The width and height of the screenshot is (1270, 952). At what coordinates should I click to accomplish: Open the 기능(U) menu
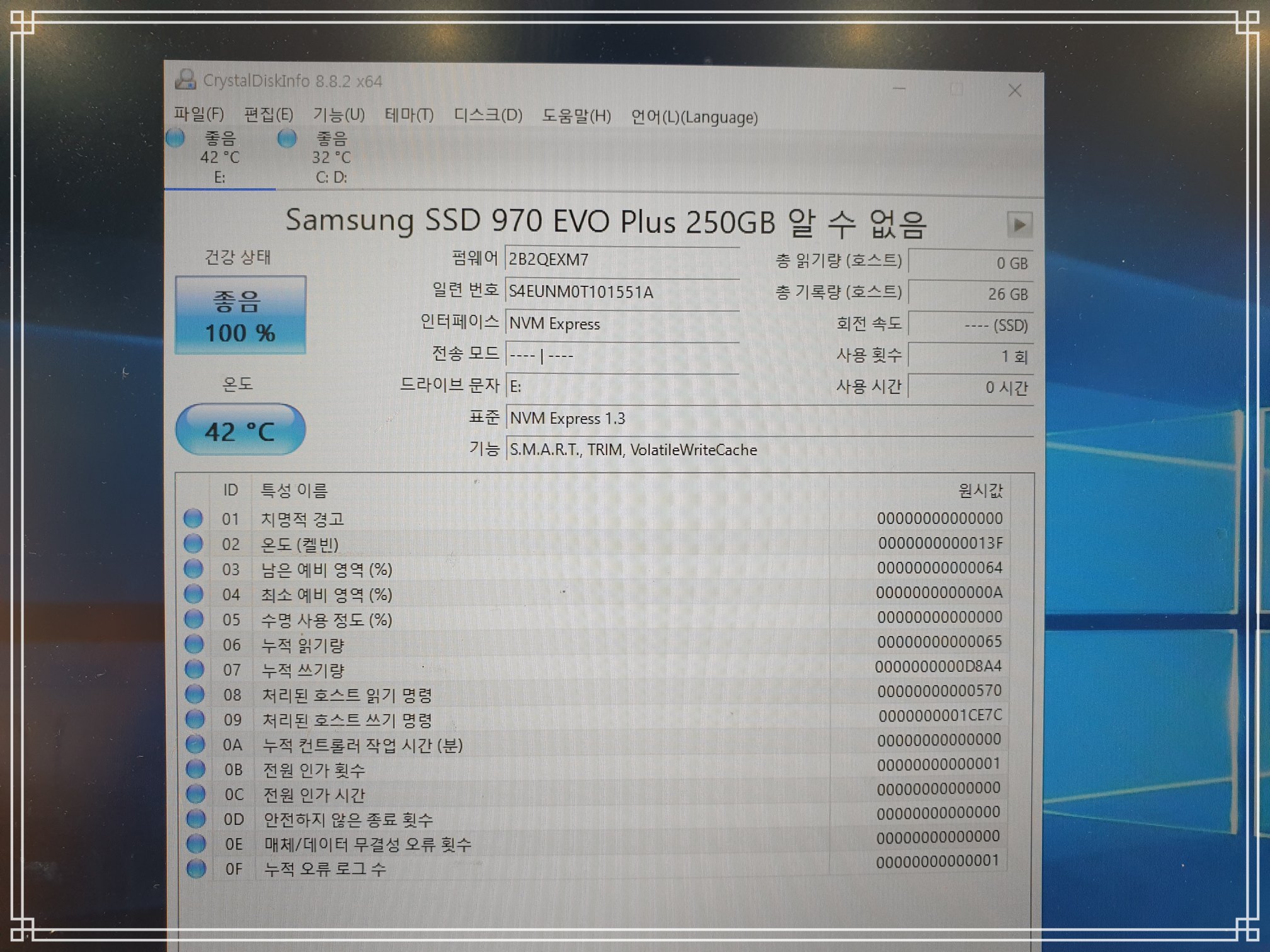[339, 115]
